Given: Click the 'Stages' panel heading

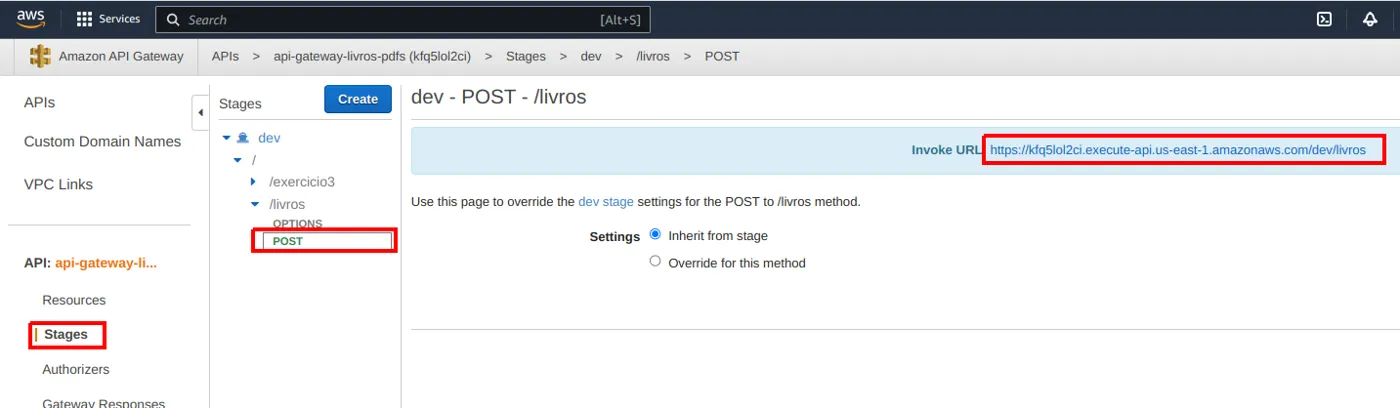Looking at the screenshot, I should (x=240, y=103).
